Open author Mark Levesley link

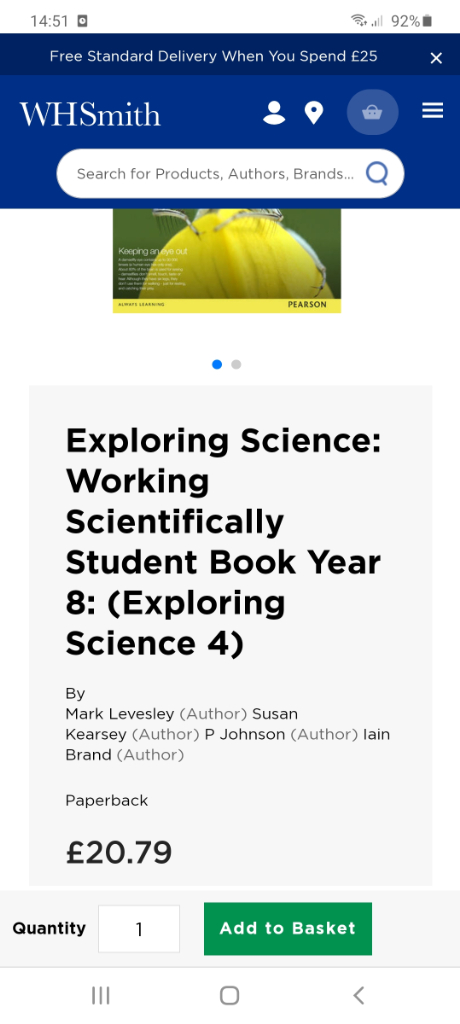click(120, 714)
